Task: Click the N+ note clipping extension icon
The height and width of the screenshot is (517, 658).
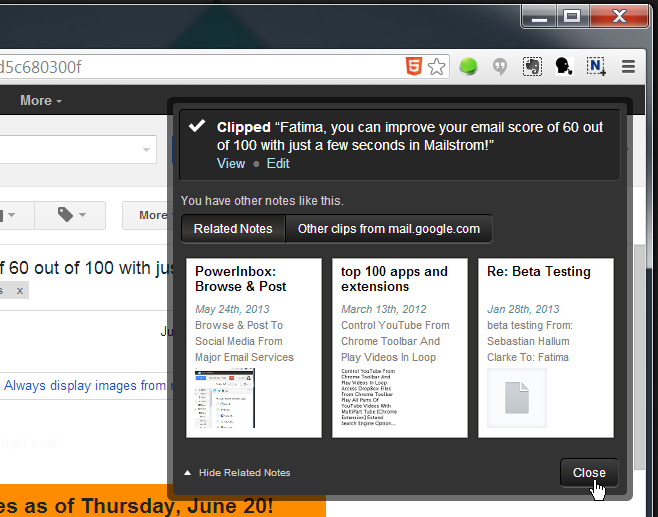Action: pos(596,66)
